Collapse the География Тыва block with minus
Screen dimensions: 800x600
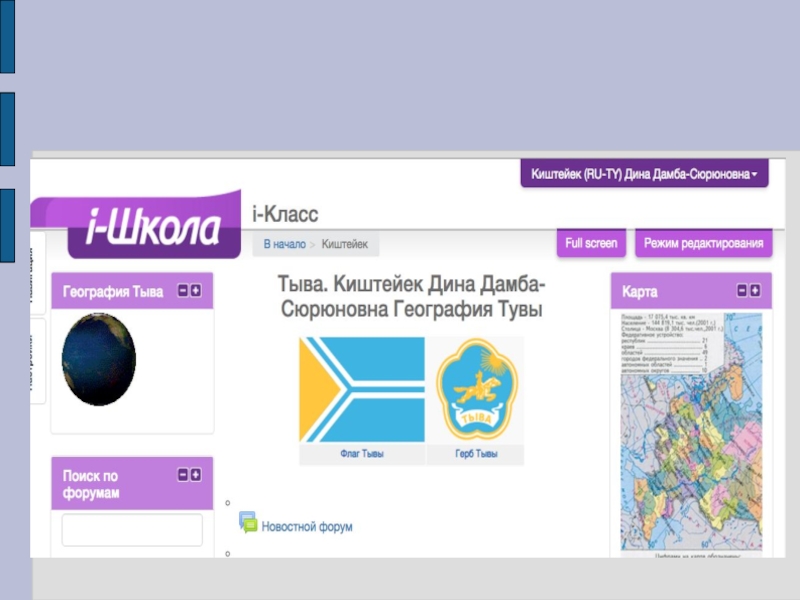pos(183,291)
